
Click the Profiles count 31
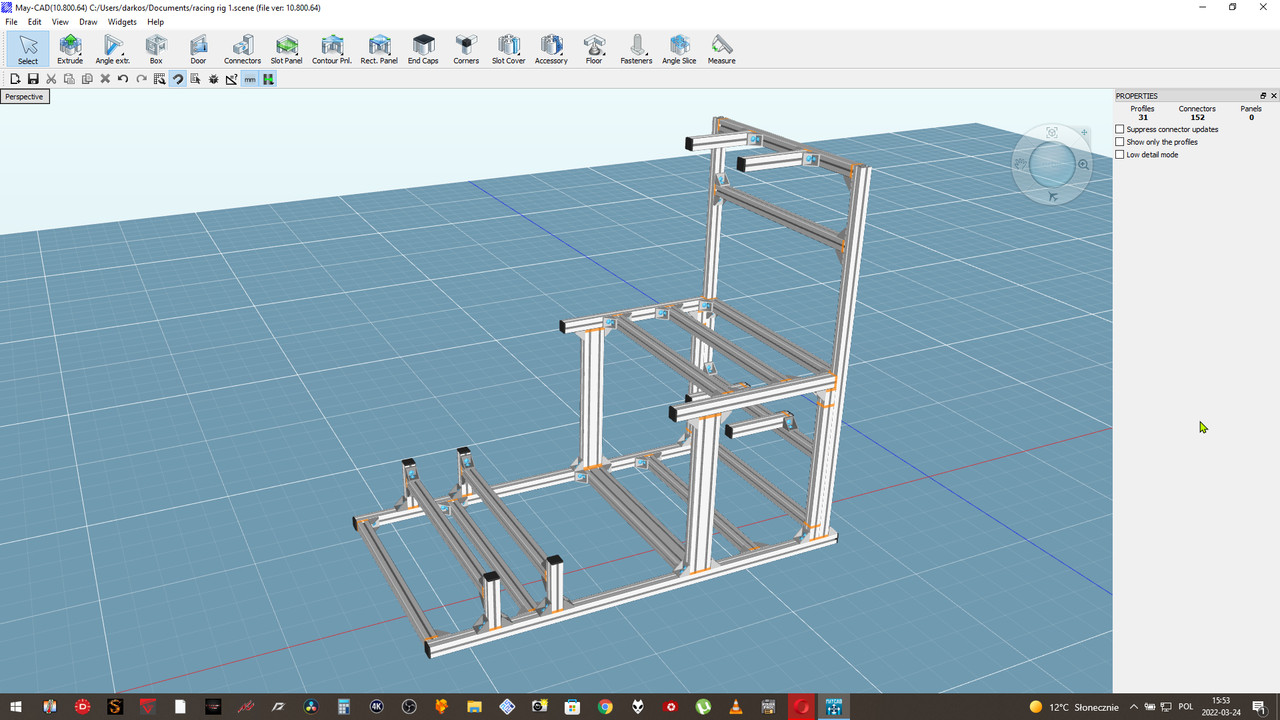coord(1143,118)
